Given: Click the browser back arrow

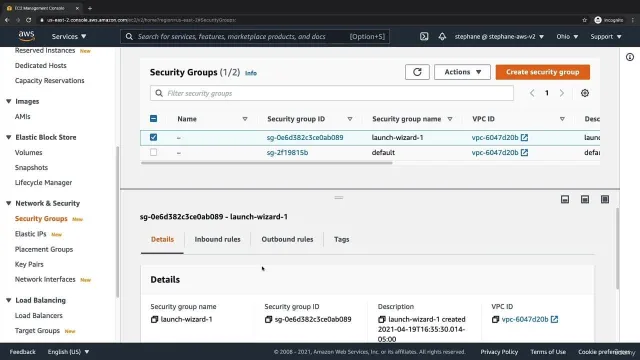Looking at the screenshot, I should pos(7,20).
